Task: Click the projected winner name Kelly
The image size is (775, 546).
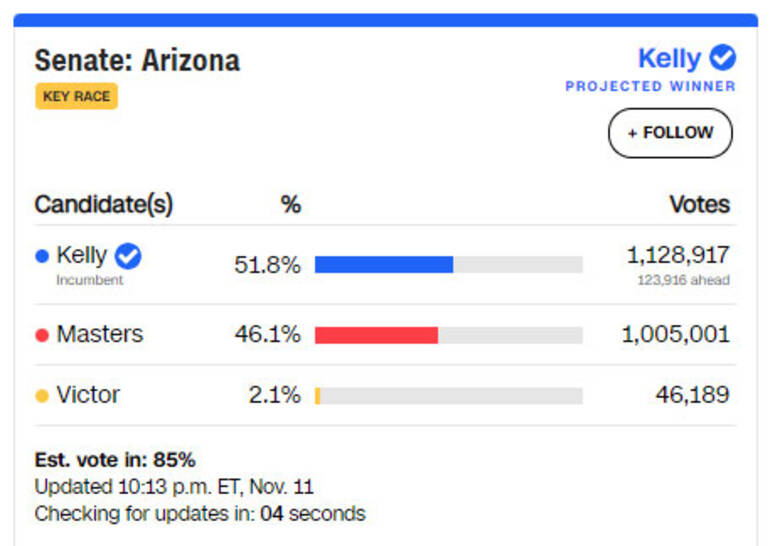Action: coord(668,58)
